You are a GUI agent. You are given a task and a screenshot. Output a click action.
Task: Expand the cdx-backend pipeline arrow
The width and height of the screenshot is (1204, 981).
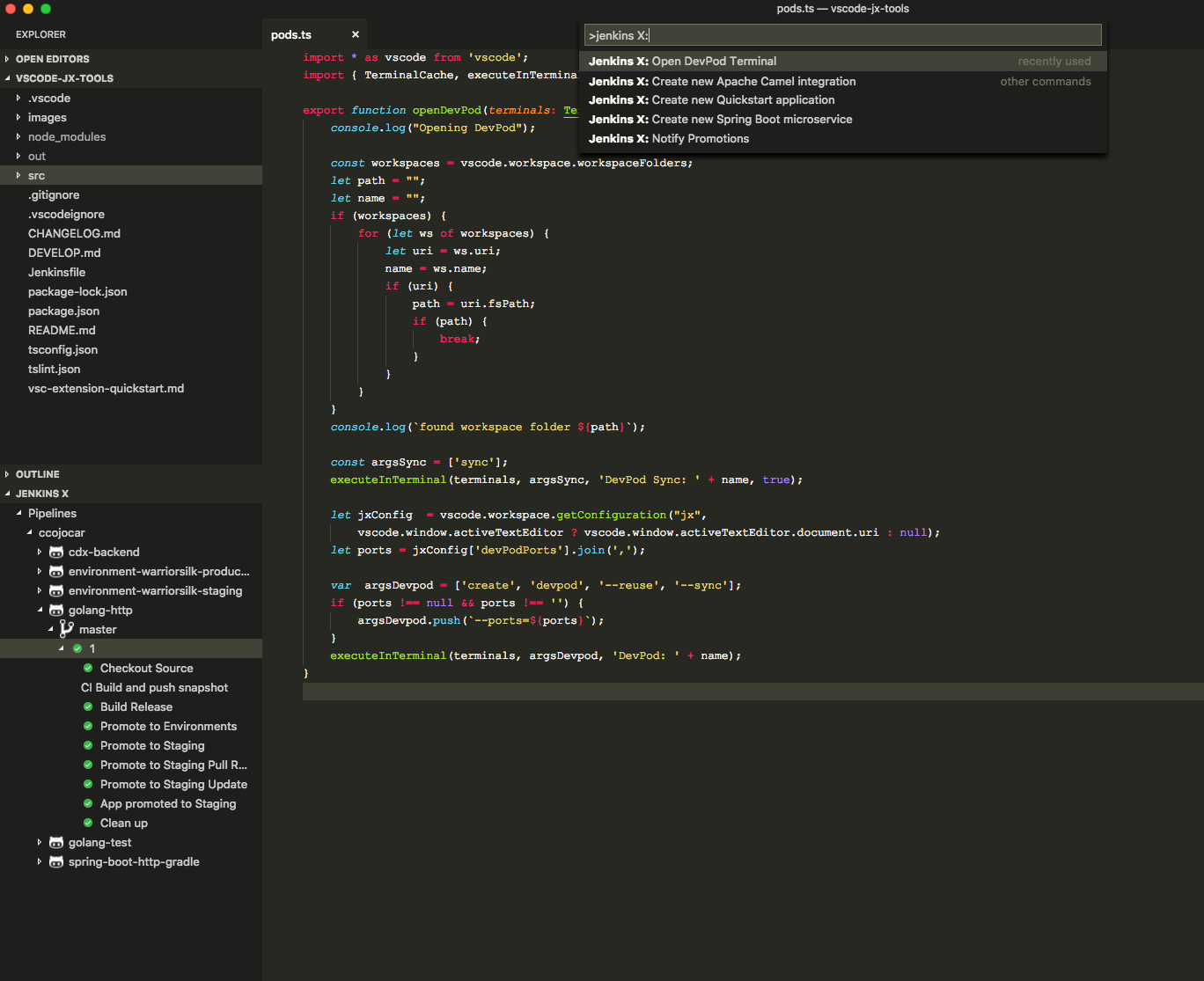[x=40, y=552]
